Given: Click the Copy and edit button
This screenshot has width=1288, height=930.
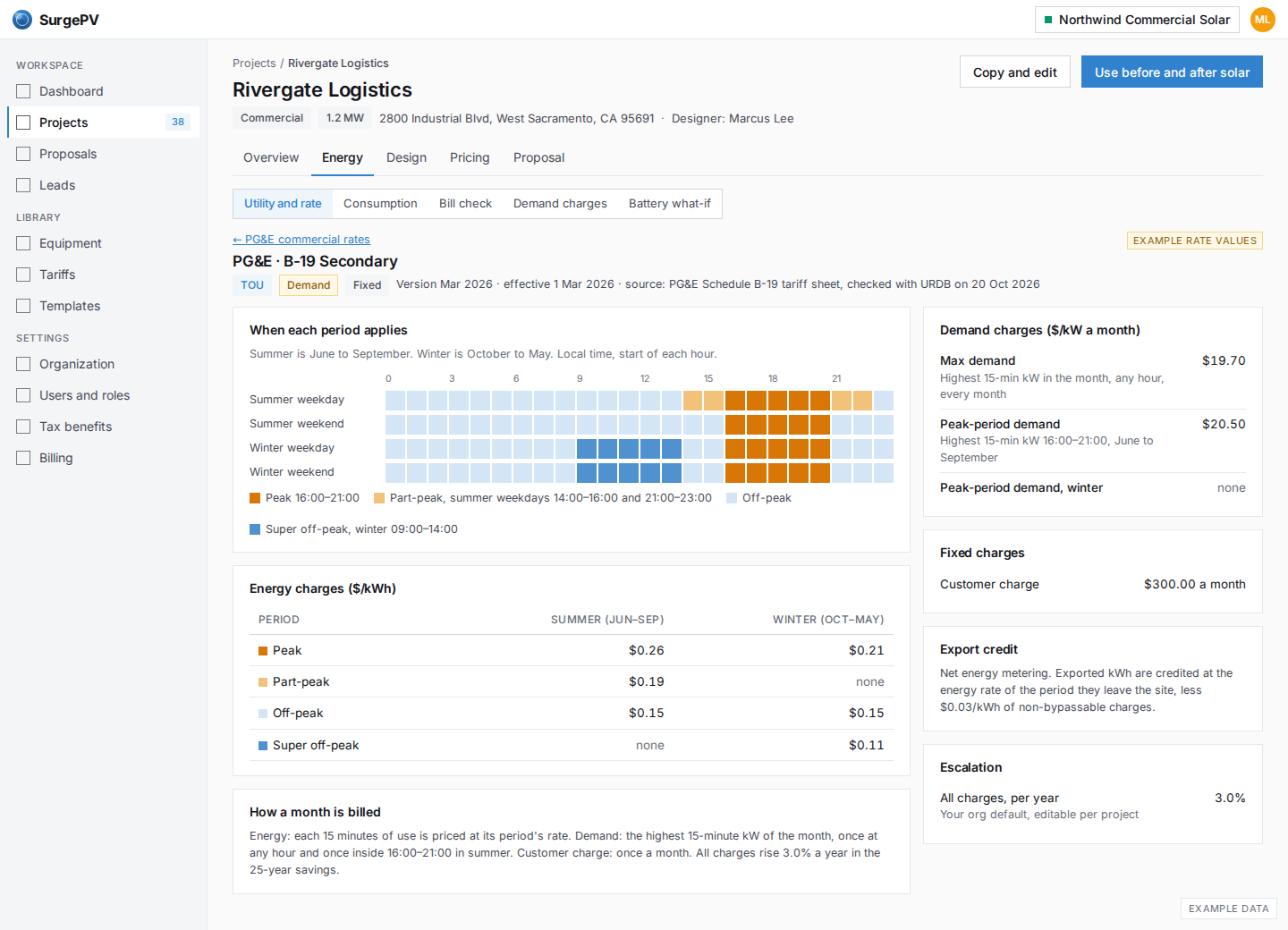Looking at the screenshot, I should [1015, 72].
